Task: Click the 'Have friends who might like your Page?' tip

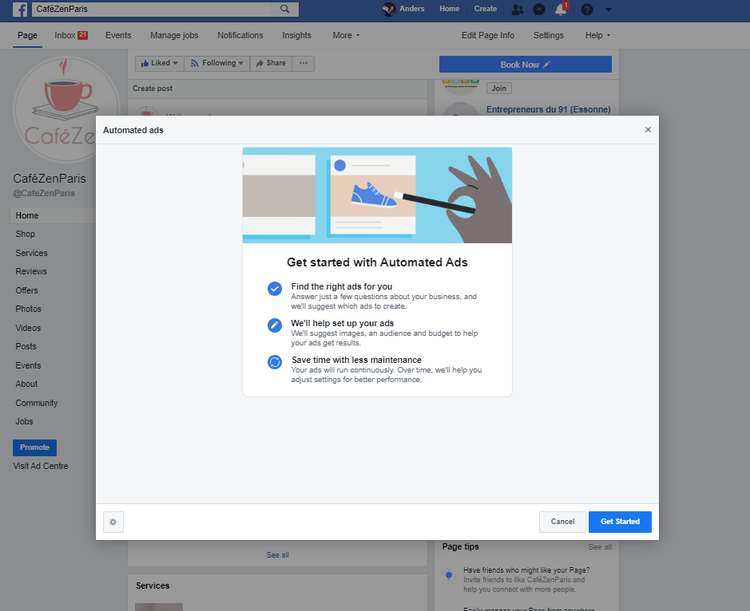Action: tap(526, 570)
